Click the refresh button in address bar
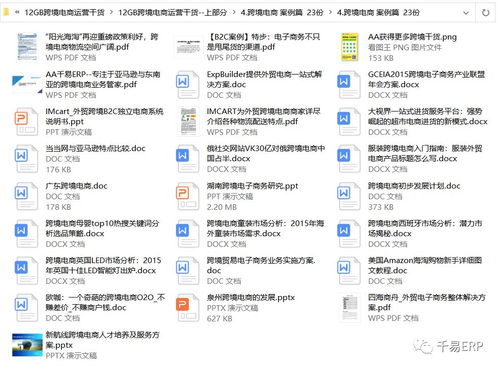This screenshot has height=368, width=499. (486, 13)
